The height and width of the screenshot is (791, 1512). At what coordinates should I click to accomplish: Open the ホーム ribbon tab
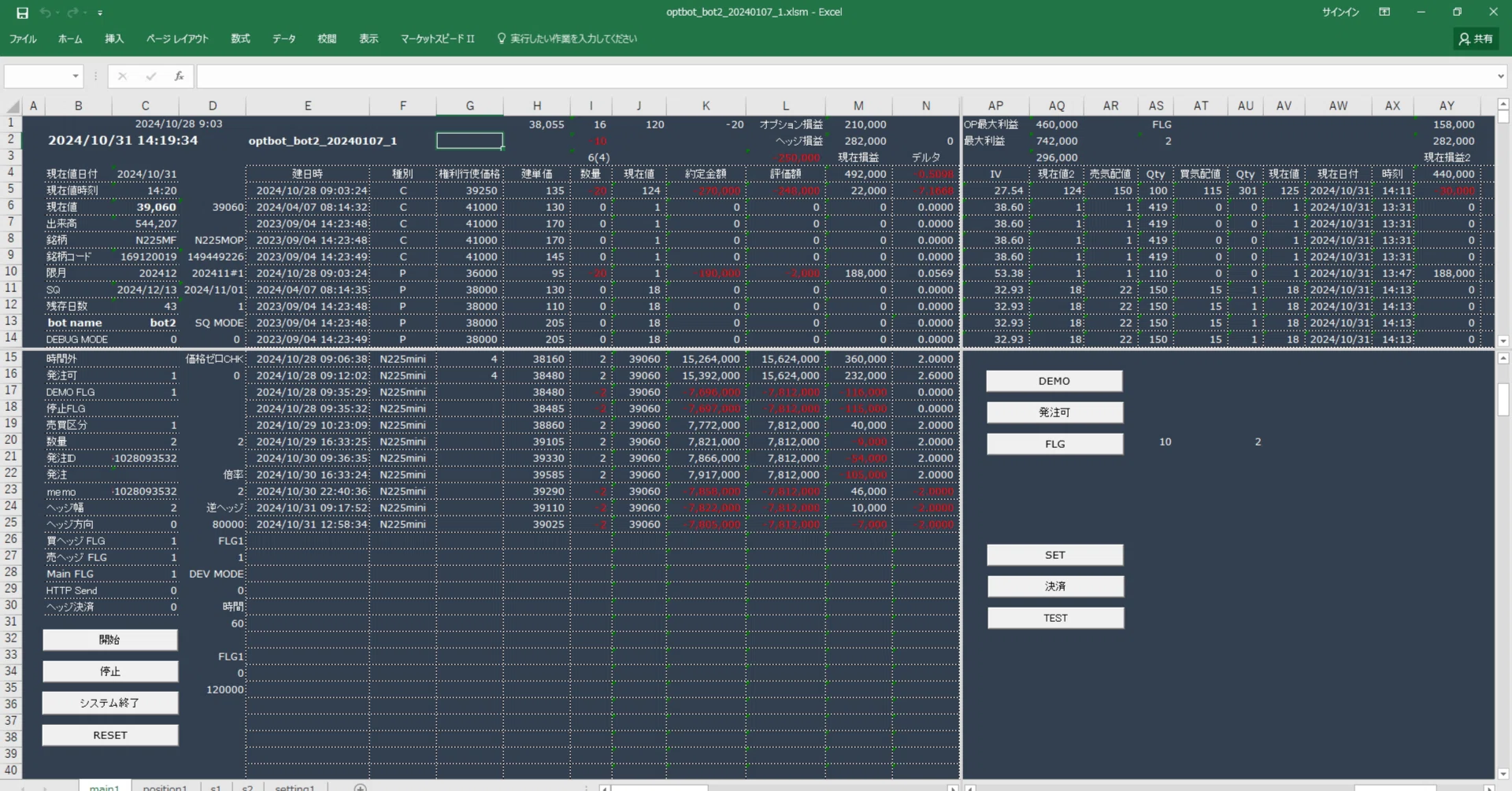[x=70, y=39]
